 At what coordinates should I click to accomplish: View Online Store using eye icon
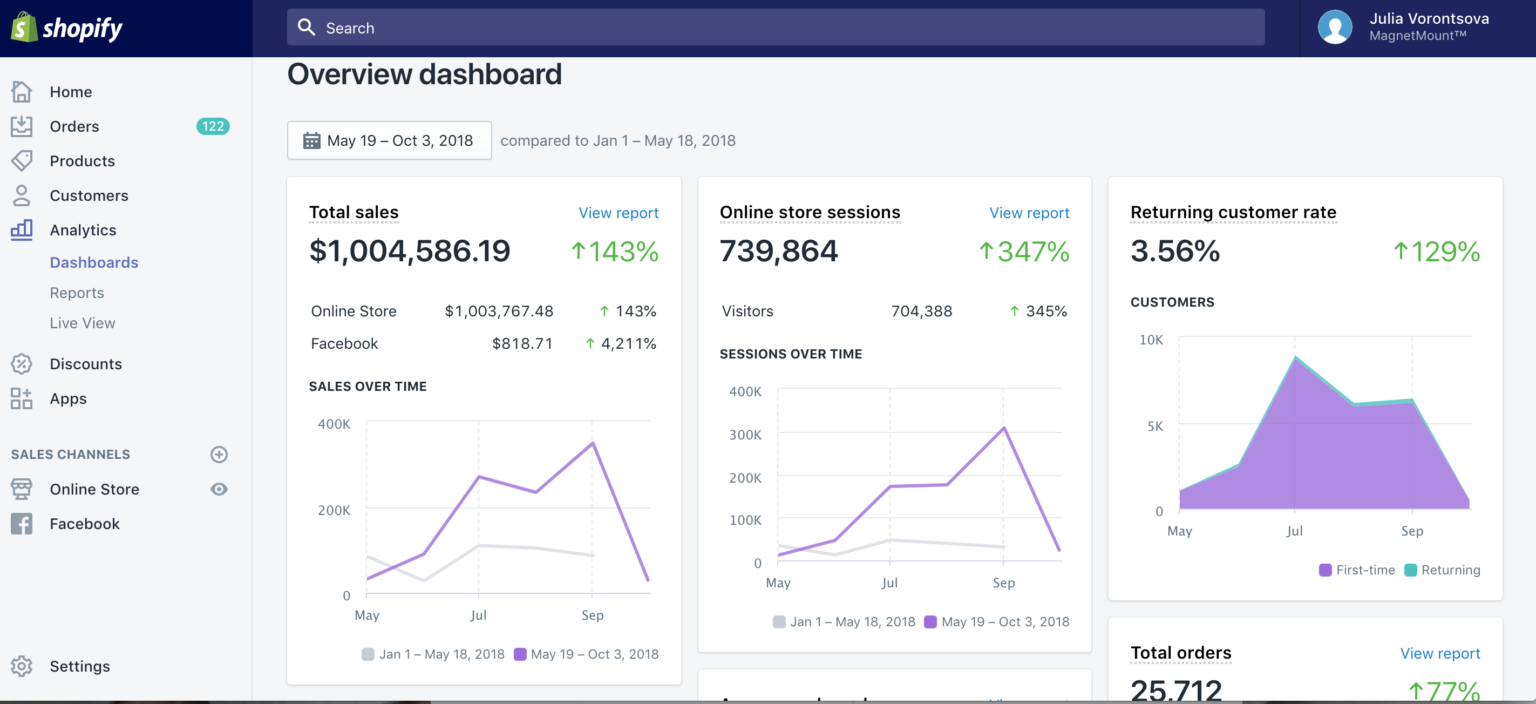219,489
